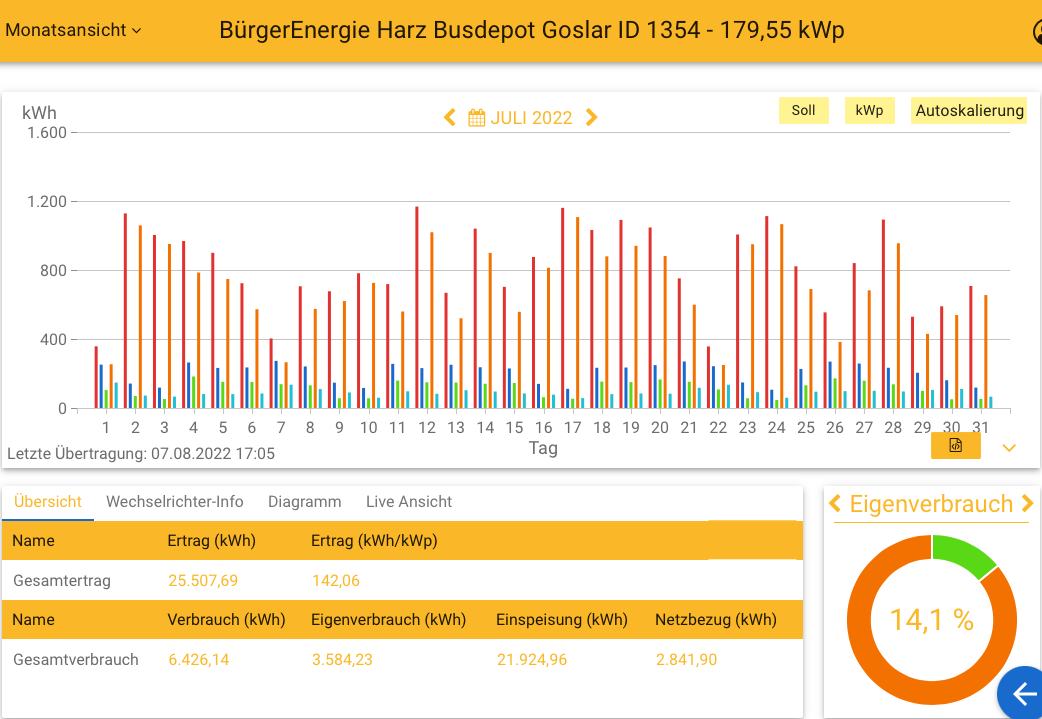Enable Autoskalierung for the chart
The image size is (1042, 719).
click(x=968, y=110)
